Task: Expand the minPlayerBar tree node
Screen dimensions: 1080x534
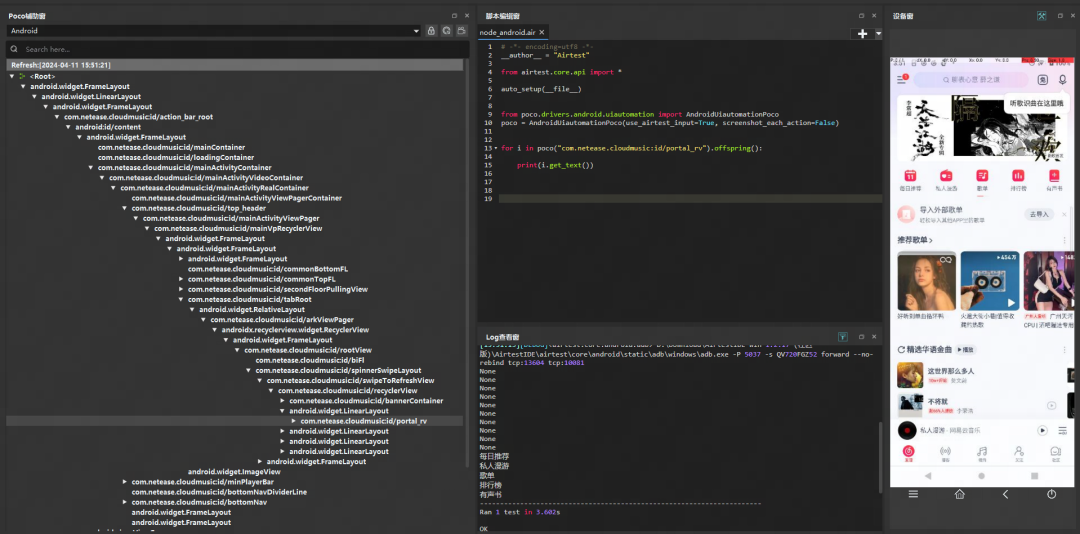Action: 125,482
